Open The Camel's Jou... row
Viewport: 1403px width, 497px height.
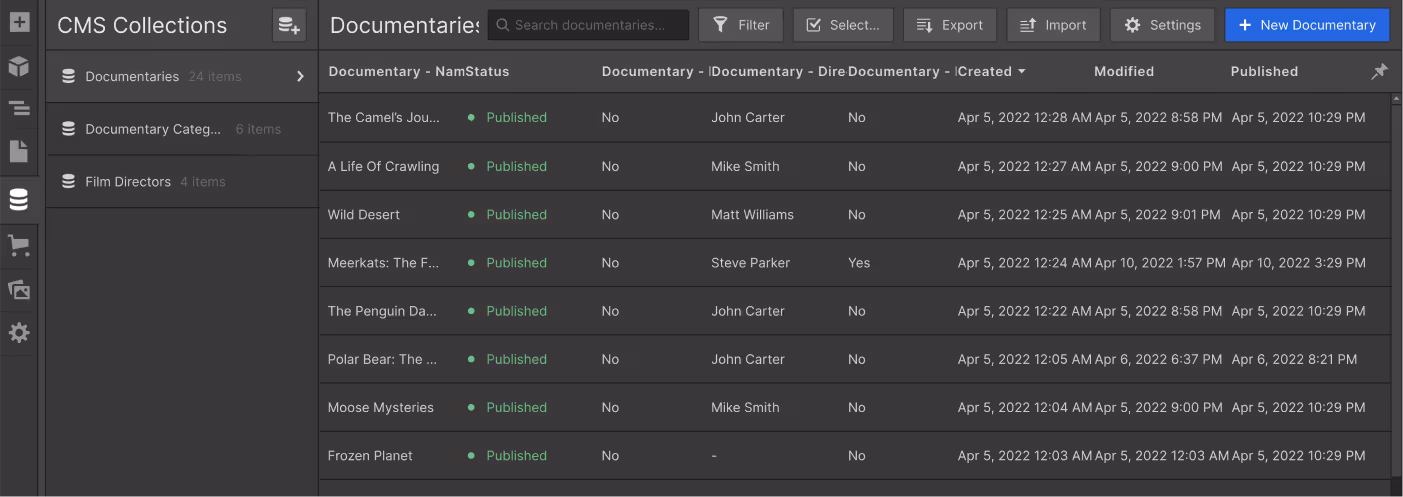pos(855,118)
